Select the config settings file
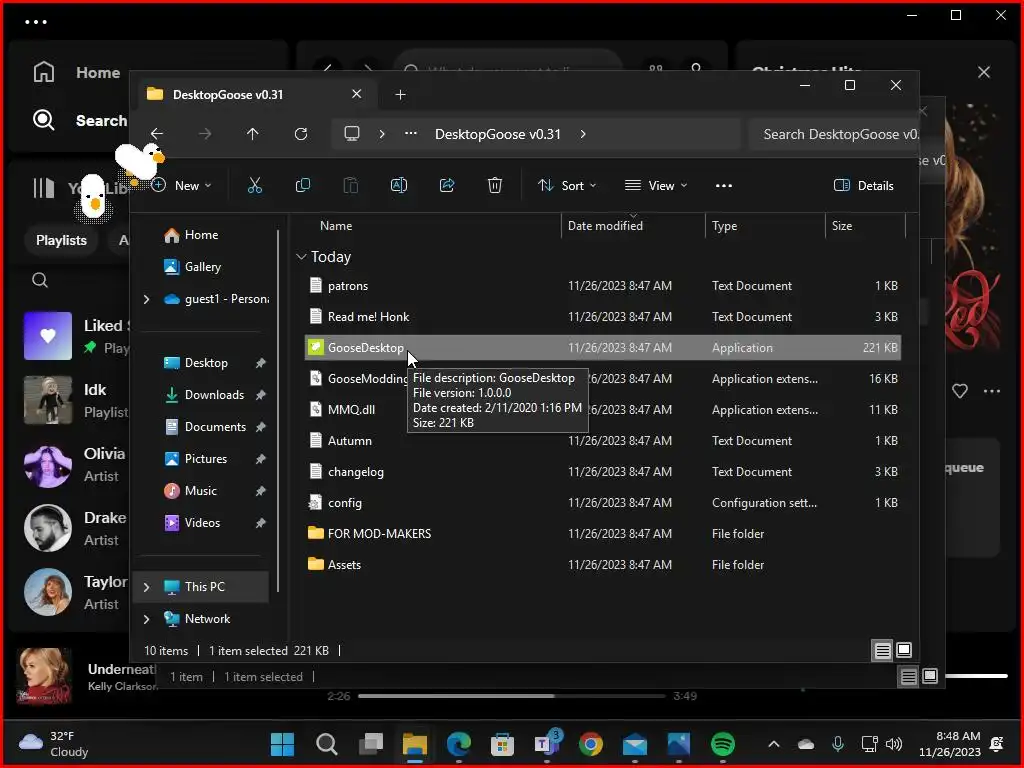The height and width of the screenshot is (768, 1024). click(x=602, y=503)
